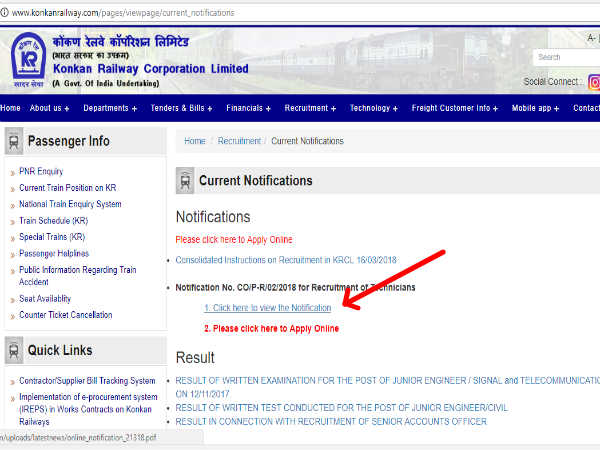
Task: Click the A- font size decrease control
Action: [x=592, y=38]
